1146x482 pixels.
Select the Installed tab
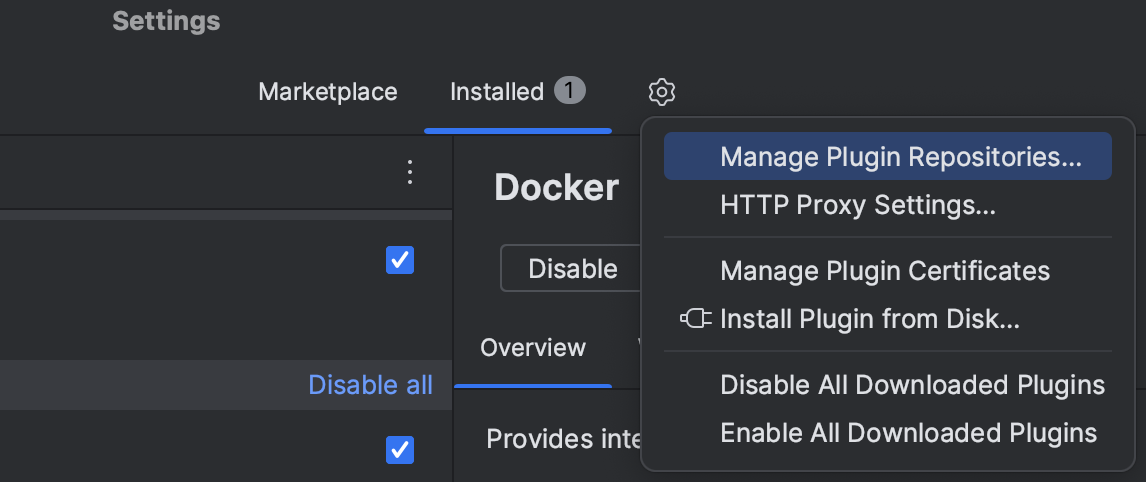[x=497, y=92]
